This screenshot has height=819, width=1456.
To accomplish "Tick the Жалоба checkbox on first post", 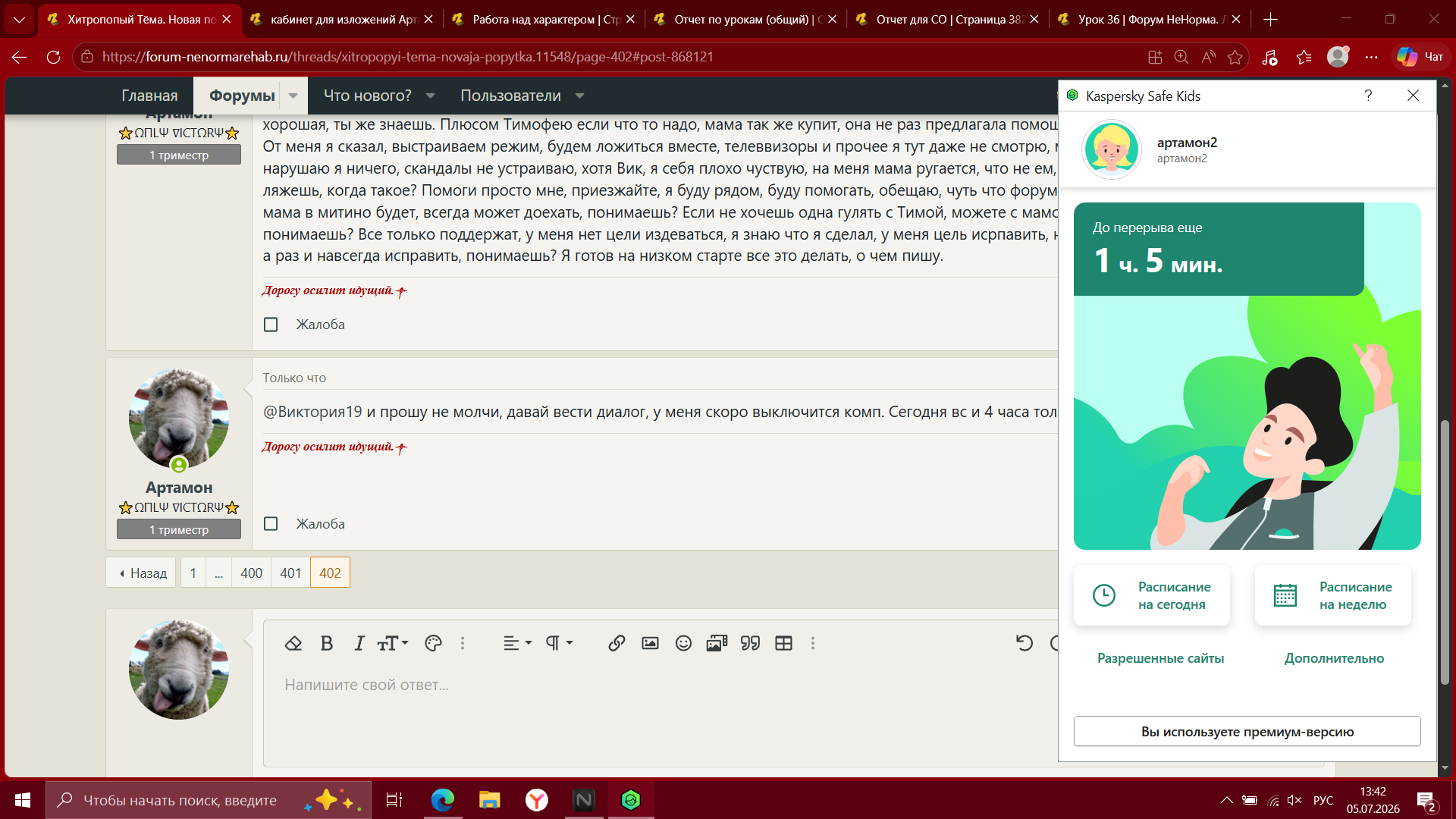I will coord(271,325).
